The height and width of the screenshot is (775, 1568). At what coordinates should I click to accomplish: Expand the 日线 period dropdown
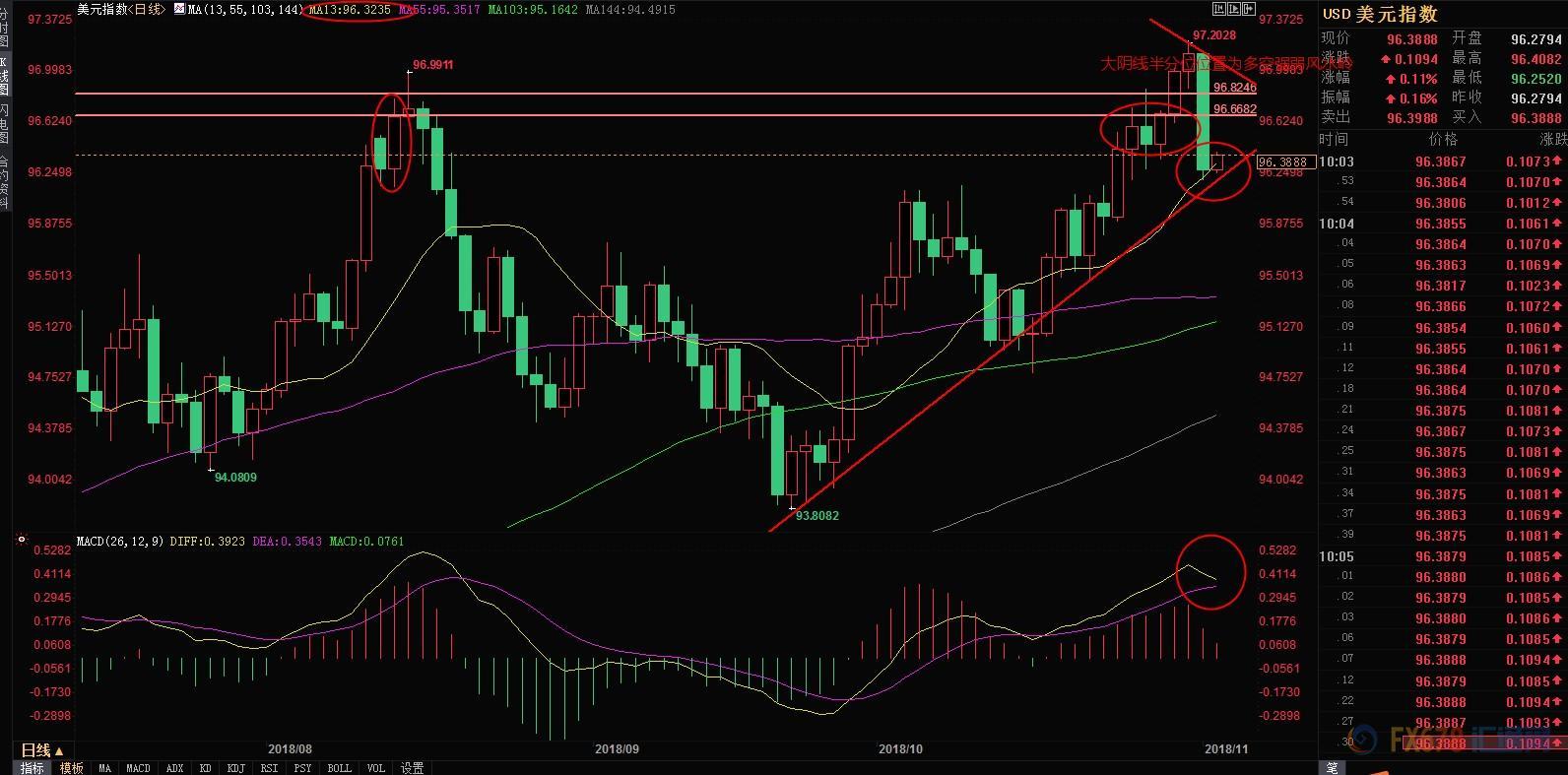point(42,750)
